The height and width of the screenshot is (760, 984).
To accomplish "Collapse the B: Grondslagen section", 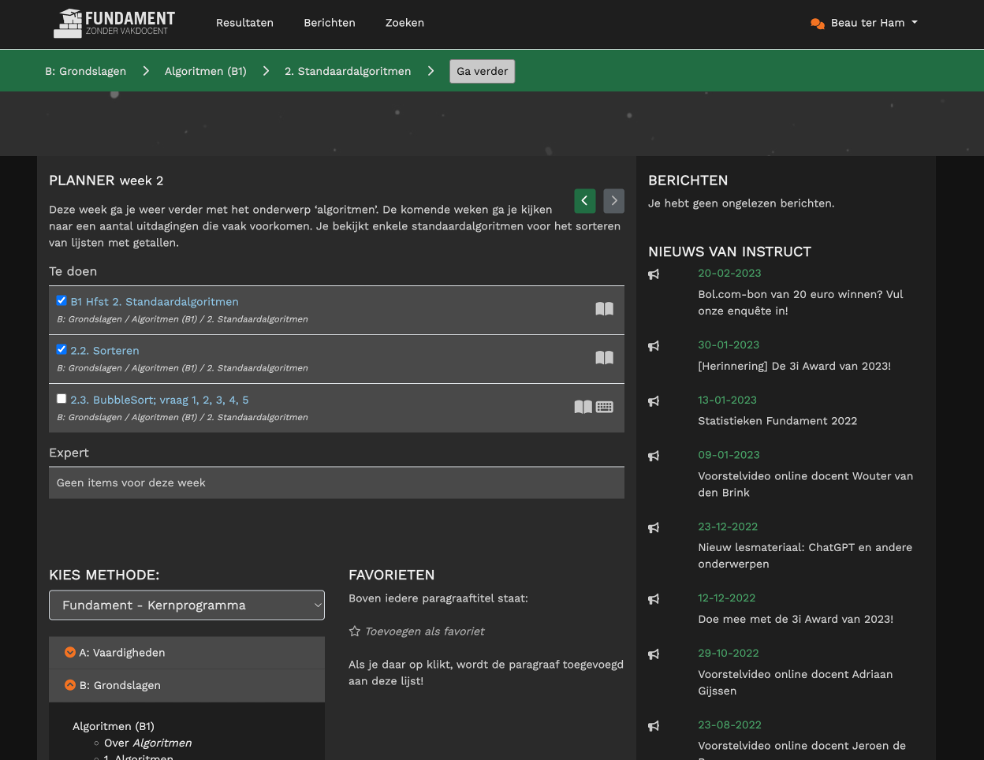I will pos(70,686).
